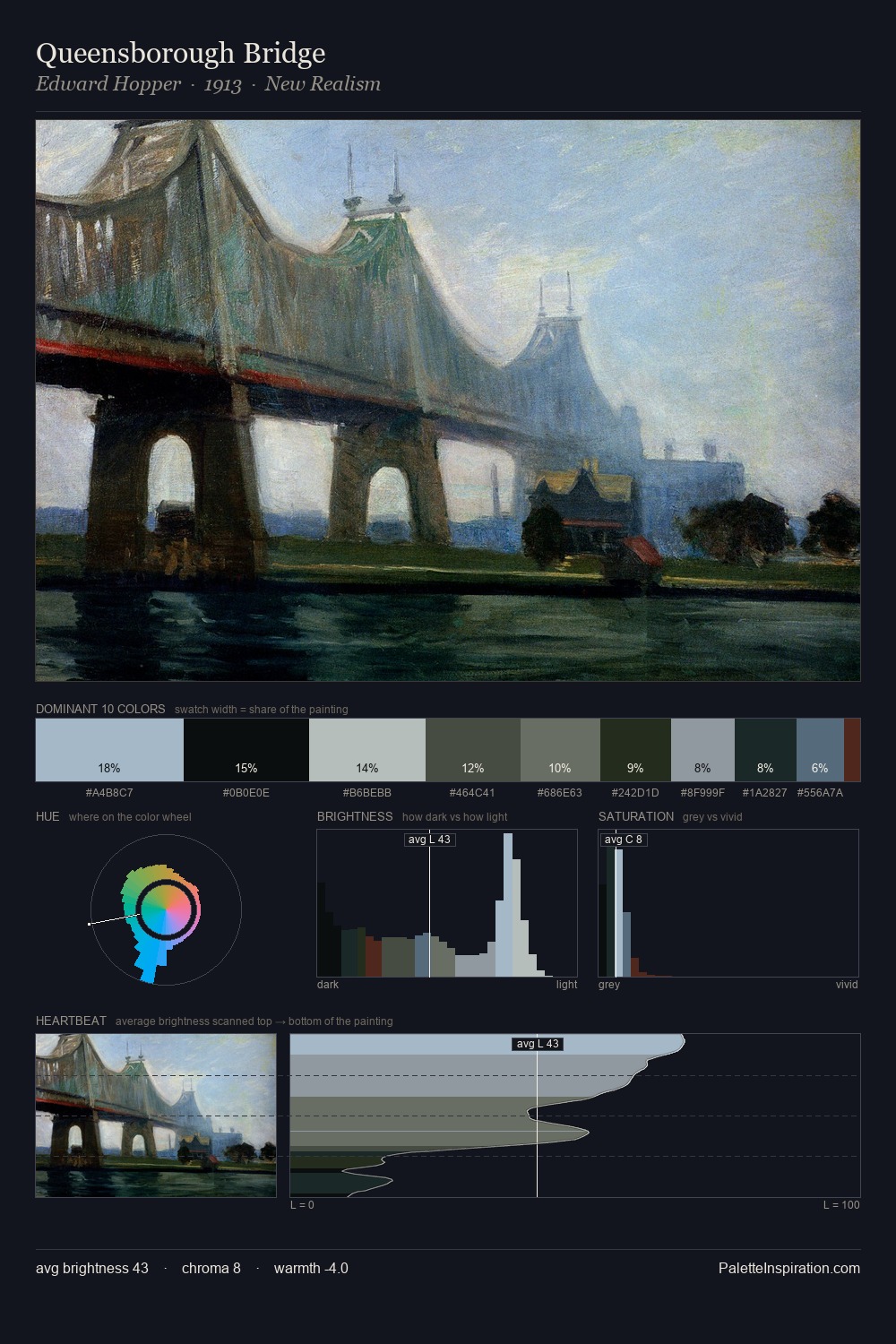This screenshot has width=896, height=1344.
Task: Click the #A4B8C7 light blue swatch
Action: (109, 750)
